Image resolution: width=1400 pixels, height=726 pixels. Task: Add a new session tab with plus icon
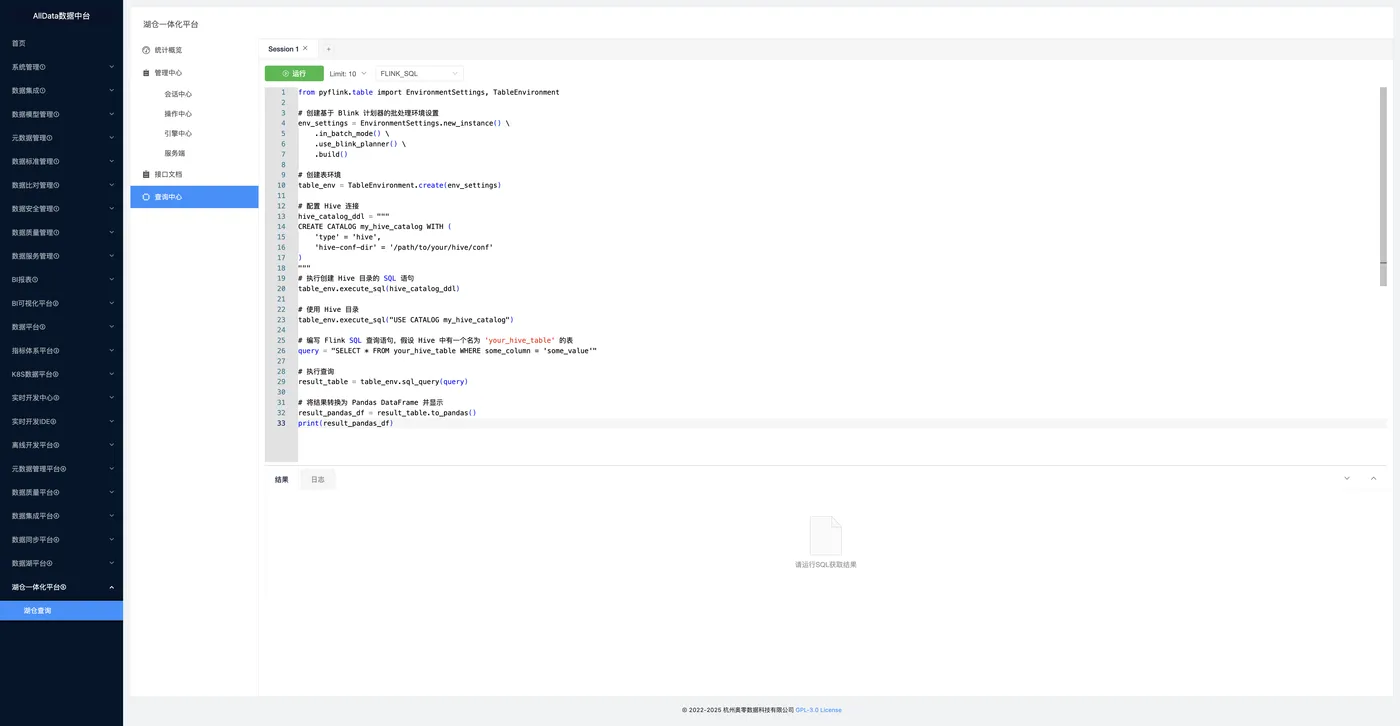pyautogui.click(x=328, y=49)
